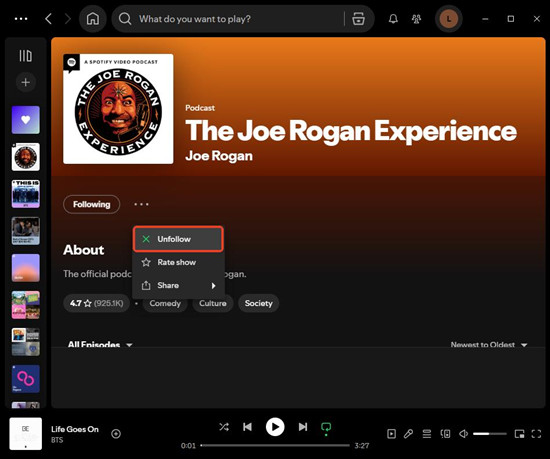Viewport: 550px width, 459px height.
Task: Open more options three-dot menu for podcast
Action: (x=141, y=204)
